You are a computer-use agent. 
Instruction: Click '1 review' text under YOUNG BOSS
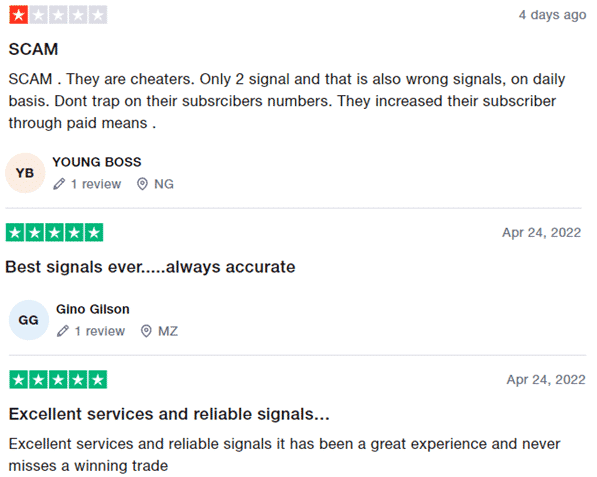[96, 184]
